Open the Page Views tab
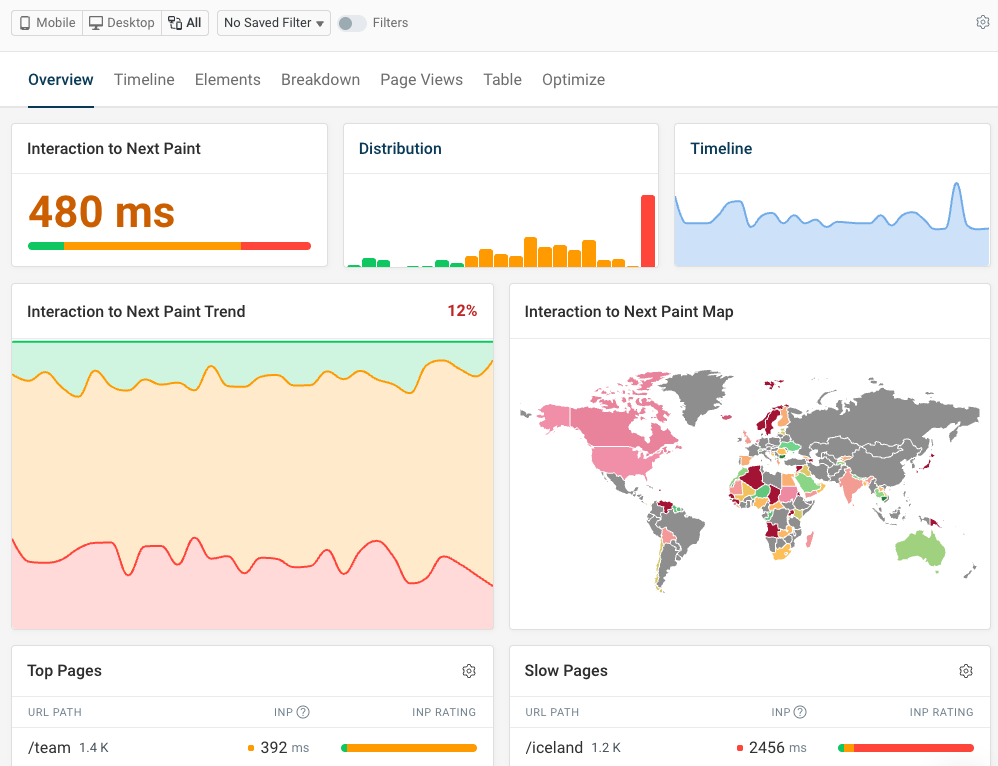998x766 pixels. [x=421, y=80]
